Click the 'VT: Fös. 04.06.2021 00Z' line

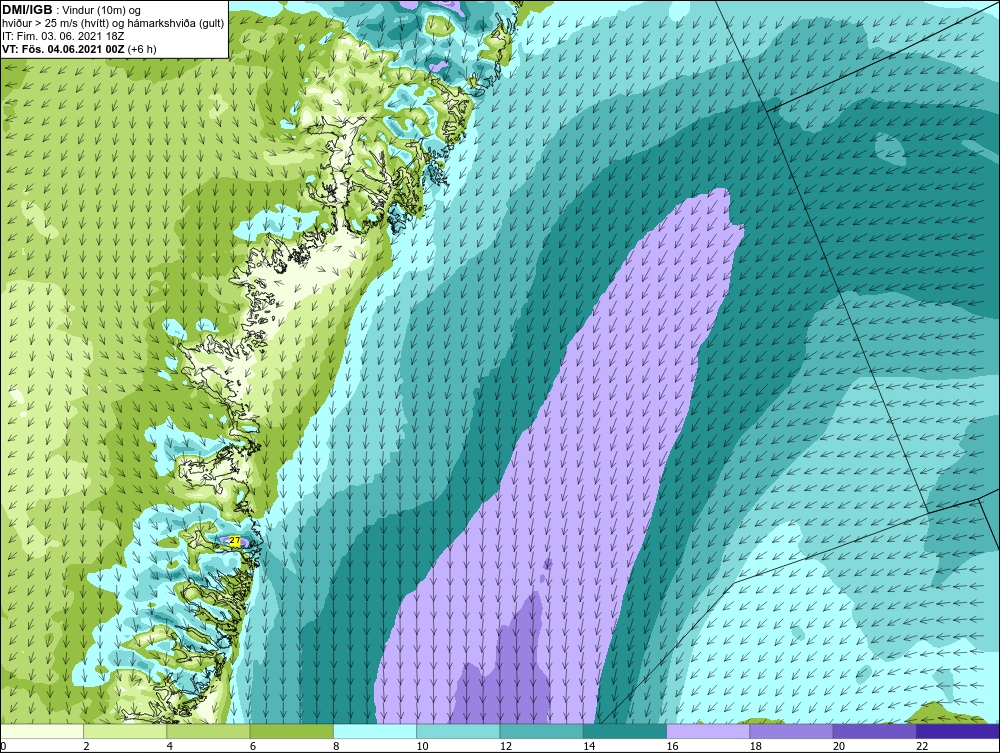[x=64, y=49]
